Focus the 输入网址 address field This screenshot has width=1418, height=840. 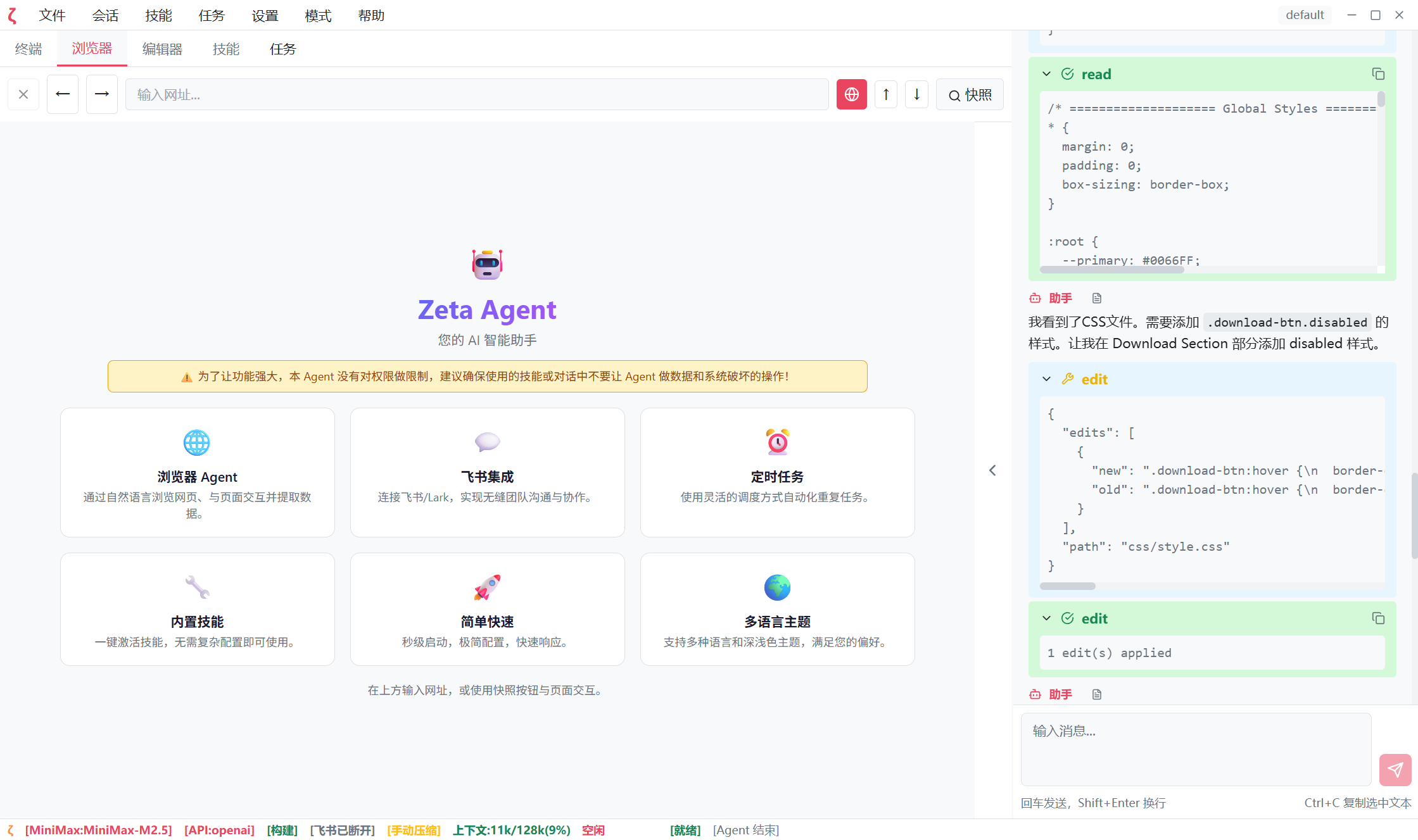[476, 94]
